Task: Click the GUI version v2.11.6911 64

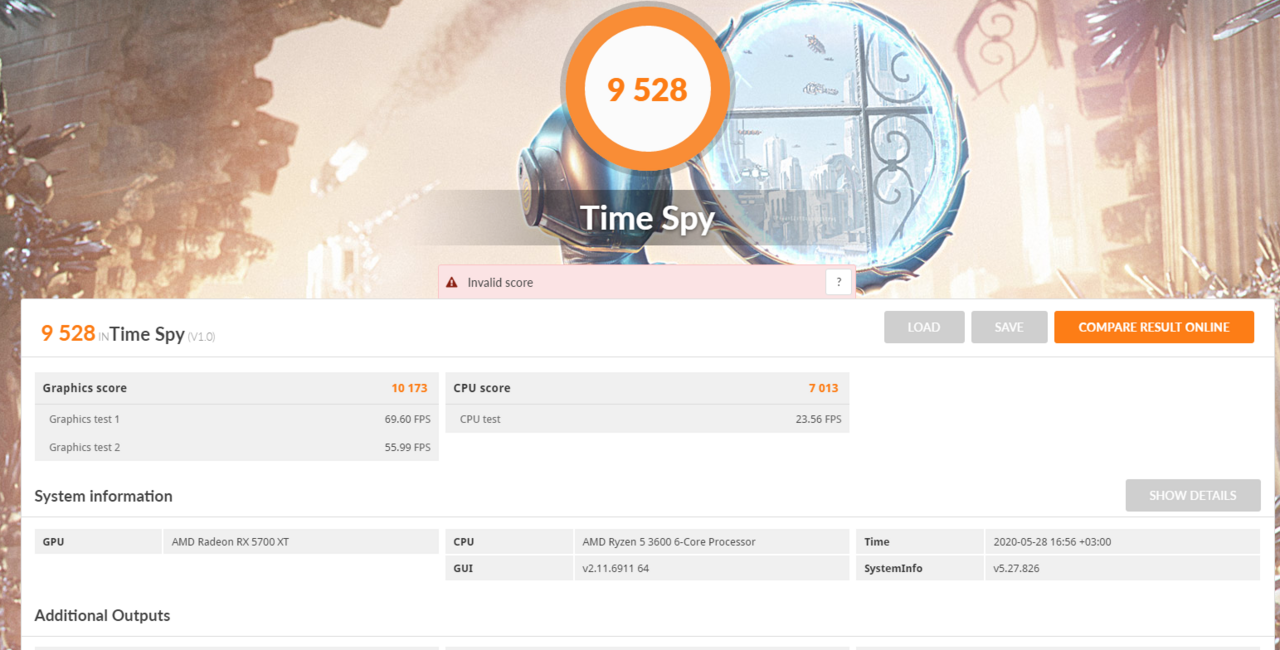Action: 616,568
